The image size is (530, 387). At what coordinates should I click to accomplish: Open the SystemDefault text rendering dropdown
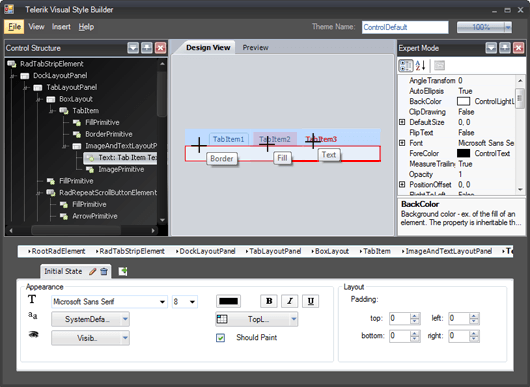90,319
